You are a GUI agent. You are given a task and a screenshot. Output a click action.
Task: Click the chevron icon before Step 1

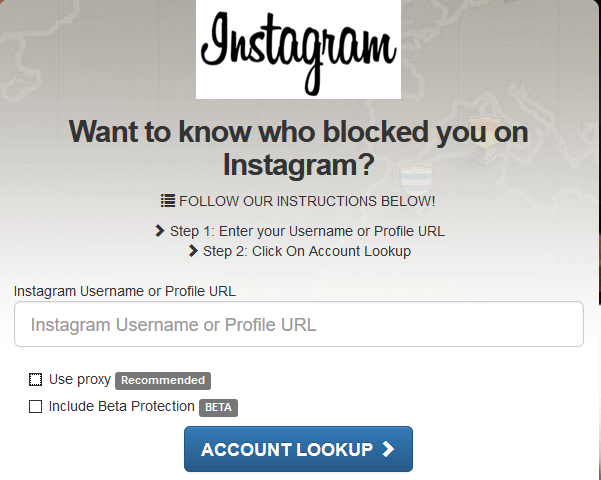[159, 231]
